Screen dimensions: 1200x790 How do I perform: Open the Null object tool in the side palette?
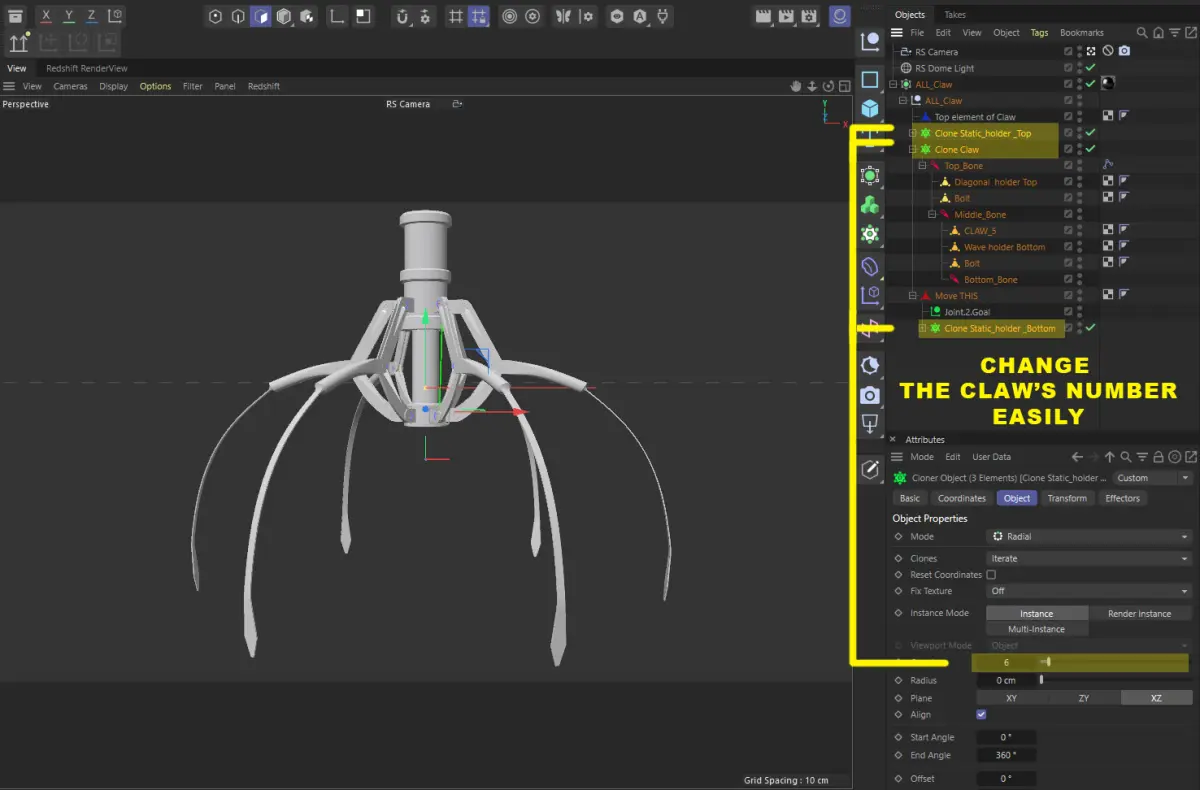point(870,41)
